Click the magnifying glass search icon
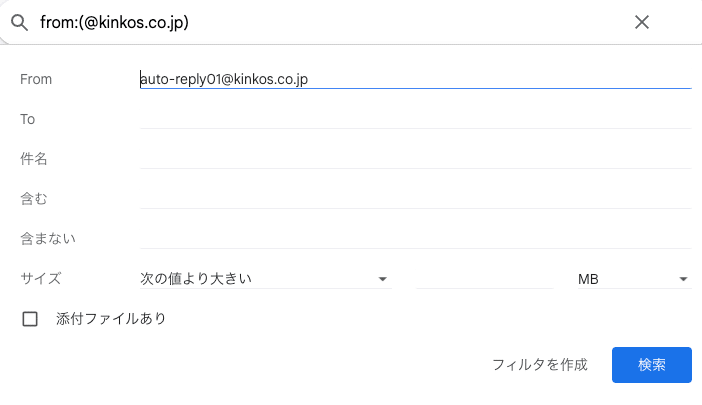Screen dimensions: 702x405 [x=19, y=22]
